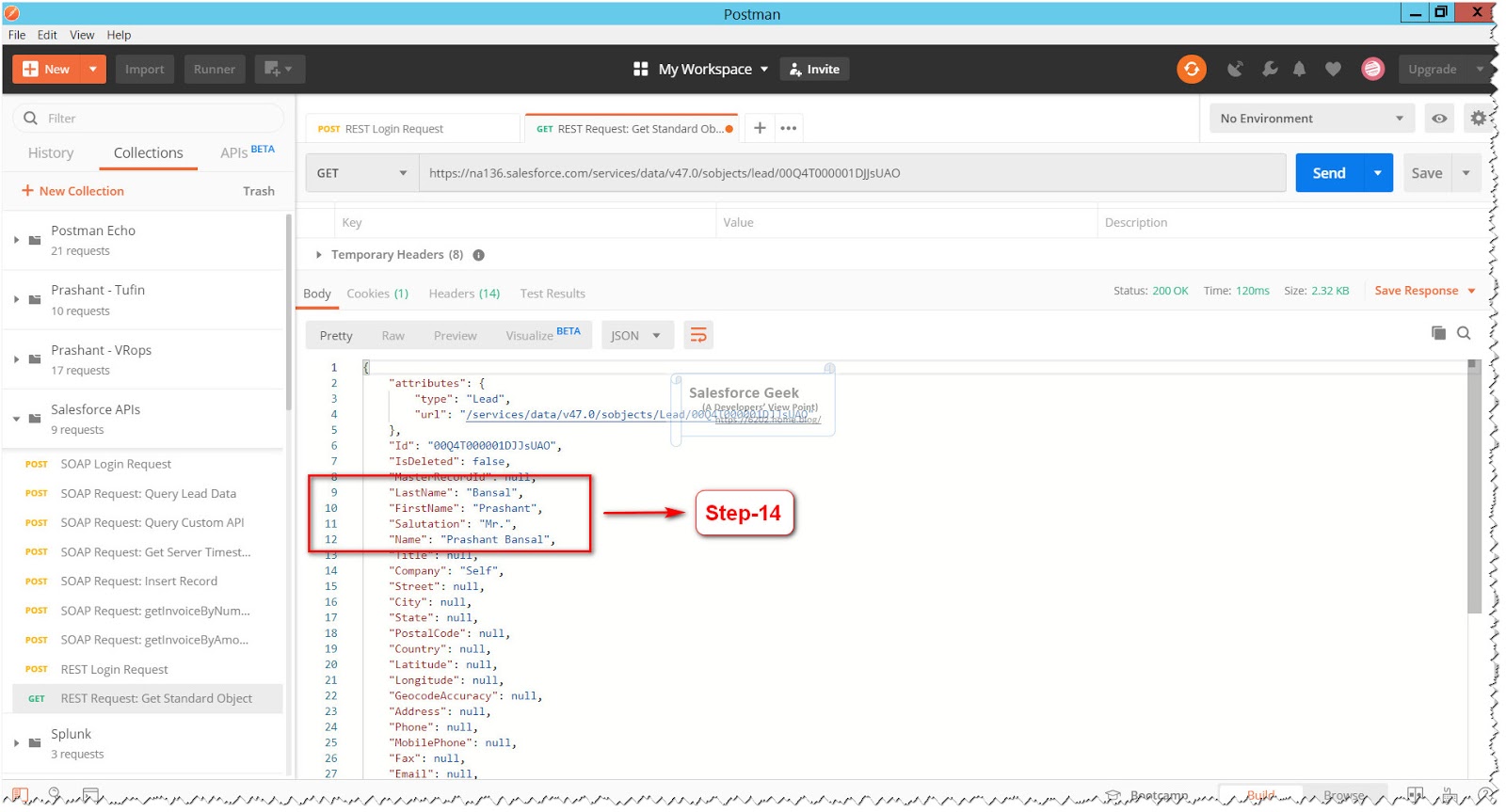Open the Test Results tab
Viewport: 1506px width, 812px height.
(x=553, y=294)
